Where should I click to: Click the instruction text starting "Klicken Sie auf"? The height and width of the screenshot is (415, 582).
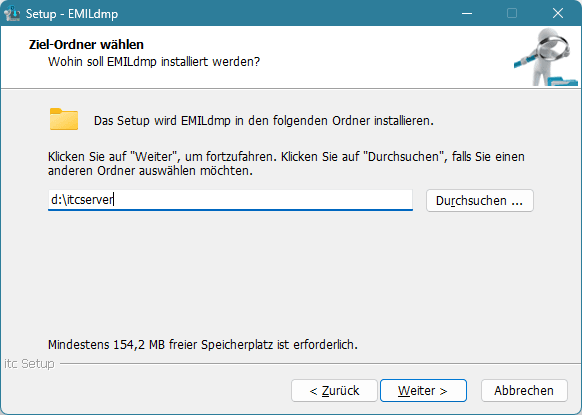pos(286,164)
